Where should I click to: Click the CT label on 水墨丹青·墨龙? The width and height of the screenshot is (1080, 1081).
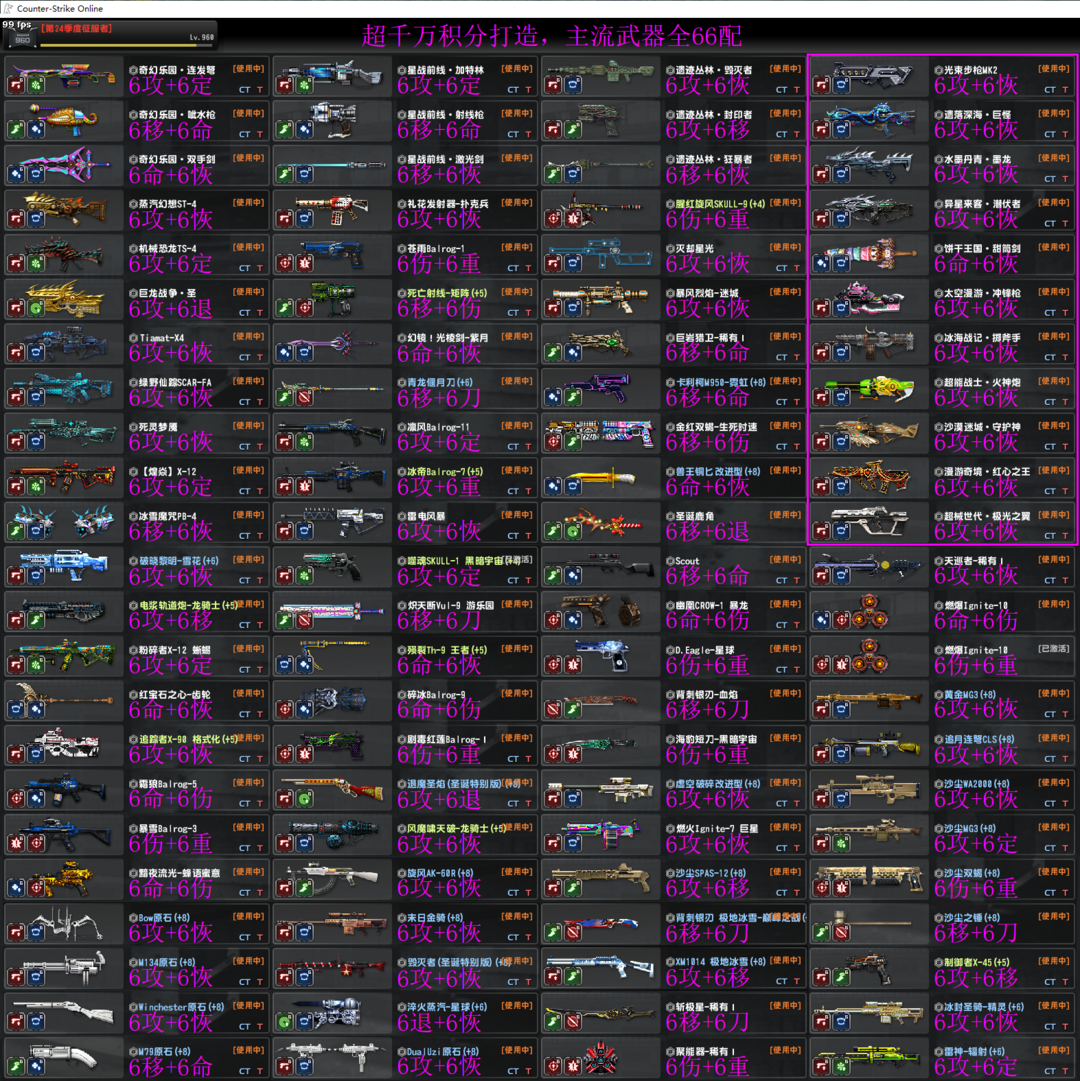click(1050, 179)
